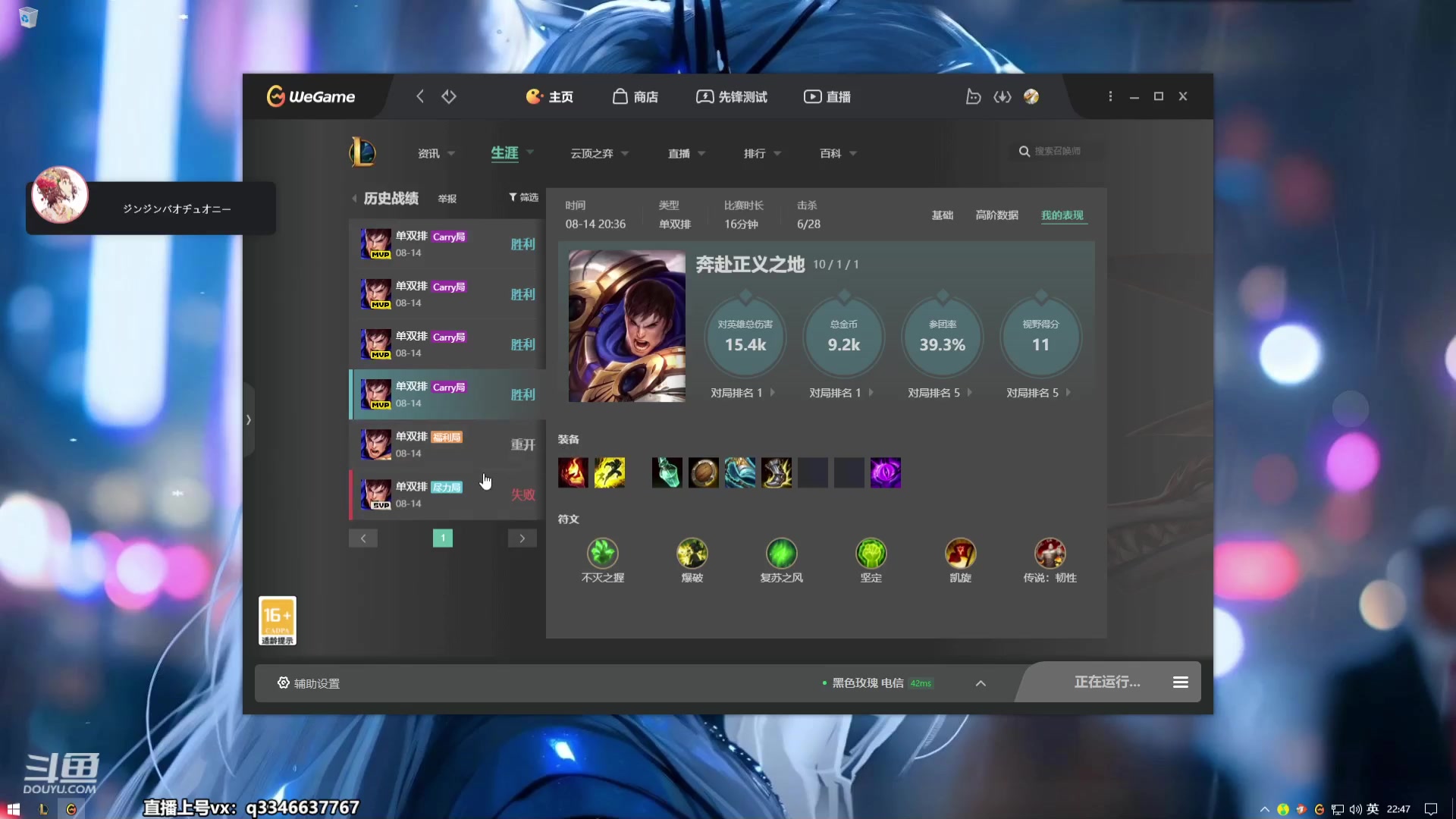Image resolution: width=1456 pixels, height=819 pixels.
Task: Click the 传说：韧性 rune icon
Action: (x=1050, y=554)
